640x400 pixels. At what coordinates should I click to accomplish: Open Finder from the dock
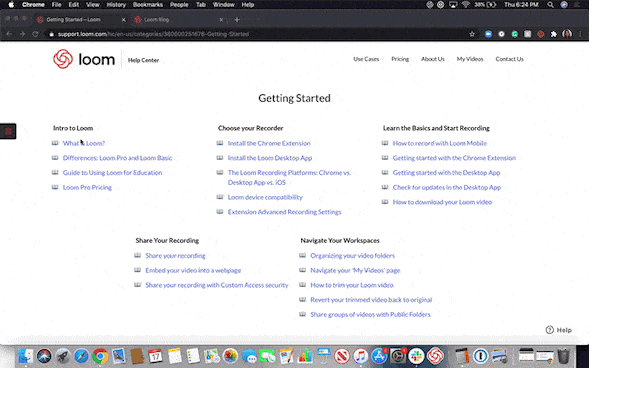(25, 356)
